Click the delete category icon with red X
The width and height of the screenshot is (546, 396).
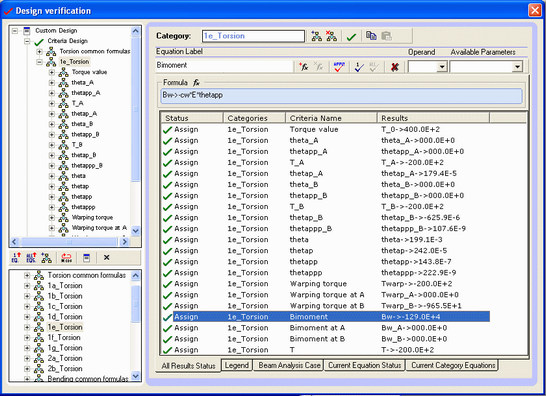331,36
